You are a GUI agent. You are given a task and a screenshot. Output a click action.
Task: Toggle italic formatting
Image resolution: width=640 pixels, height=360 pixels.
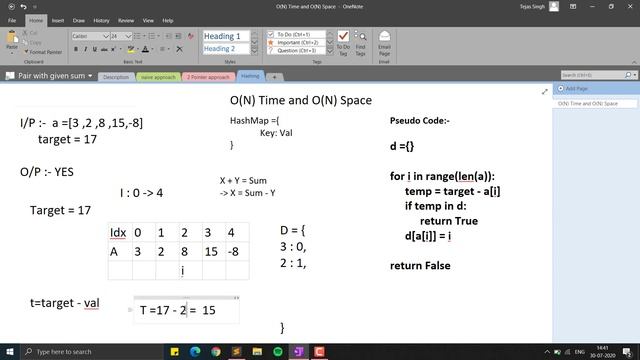pos(85,49)
